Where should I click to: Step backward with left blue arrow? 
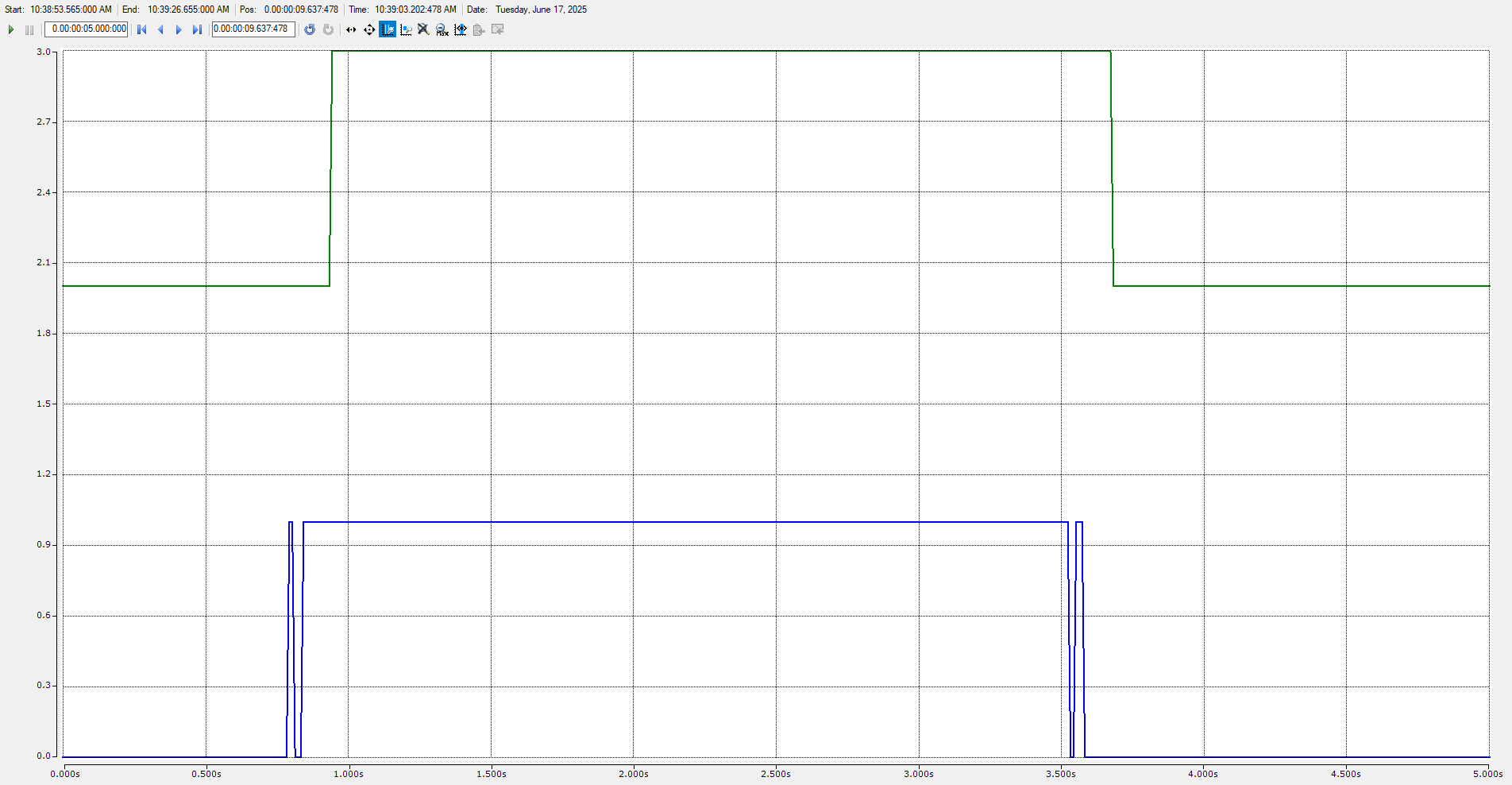click(160, 29)
